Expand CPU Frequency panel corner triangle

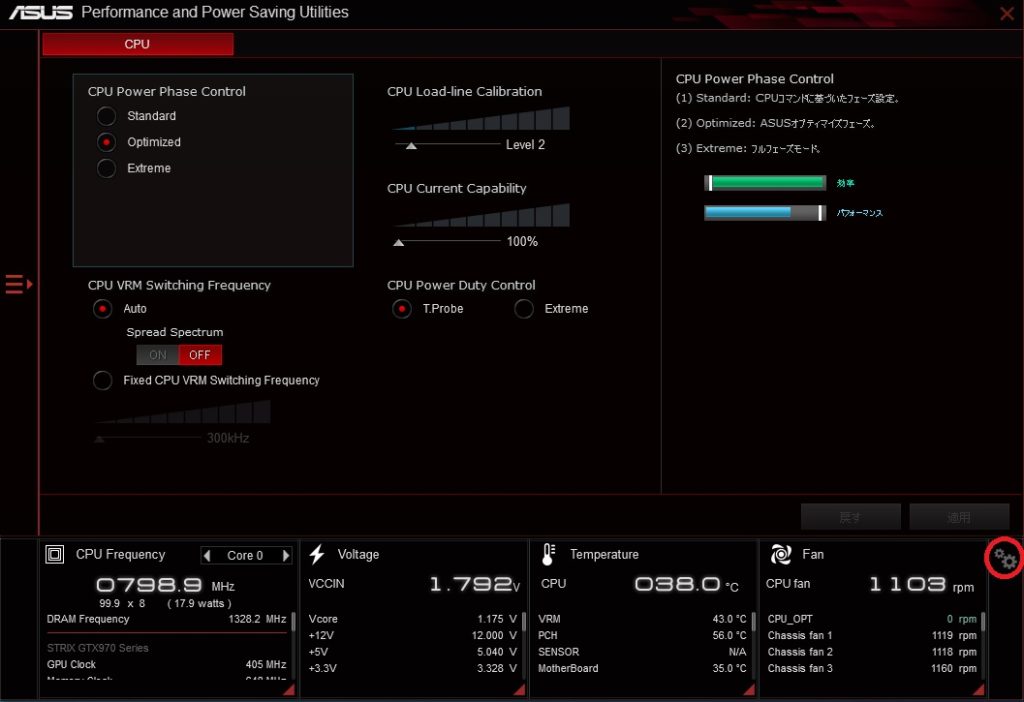pos(289,690)
